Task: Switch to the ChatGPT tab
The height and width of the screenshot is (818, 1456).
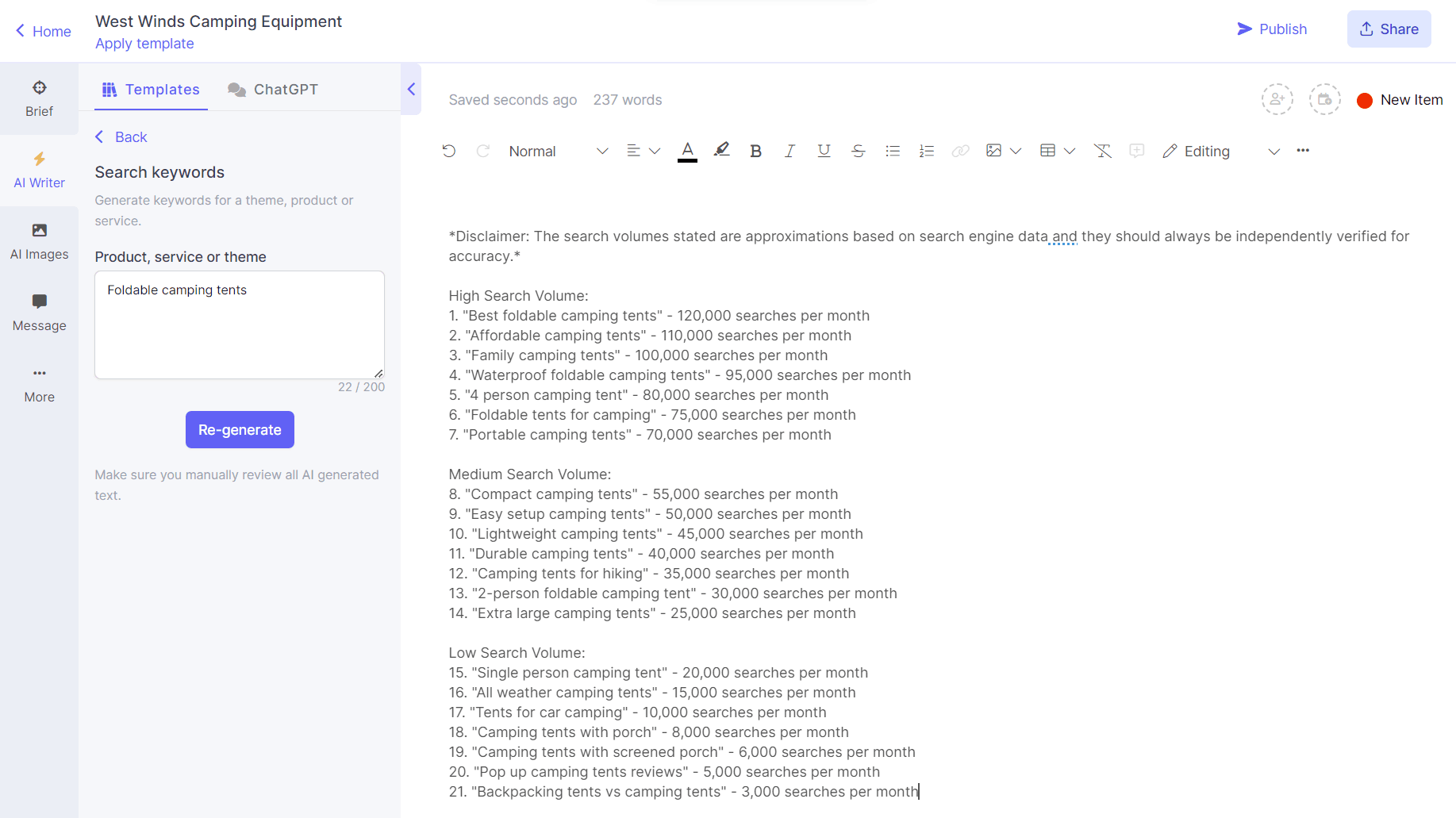Action: [x=273, y=90]
